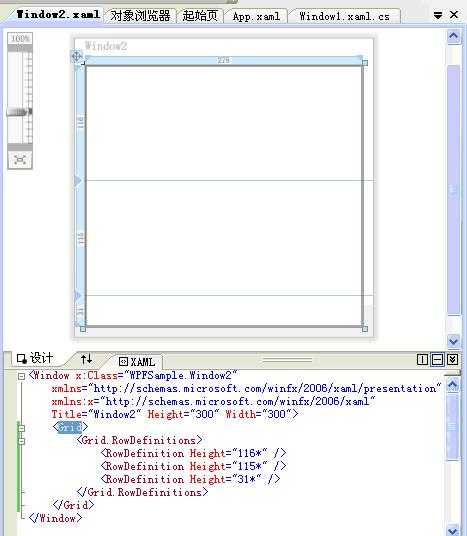This screenshot has height=536, width=467.
Task: Click the Window2 title in the designer
Action: tap(106, 46)
